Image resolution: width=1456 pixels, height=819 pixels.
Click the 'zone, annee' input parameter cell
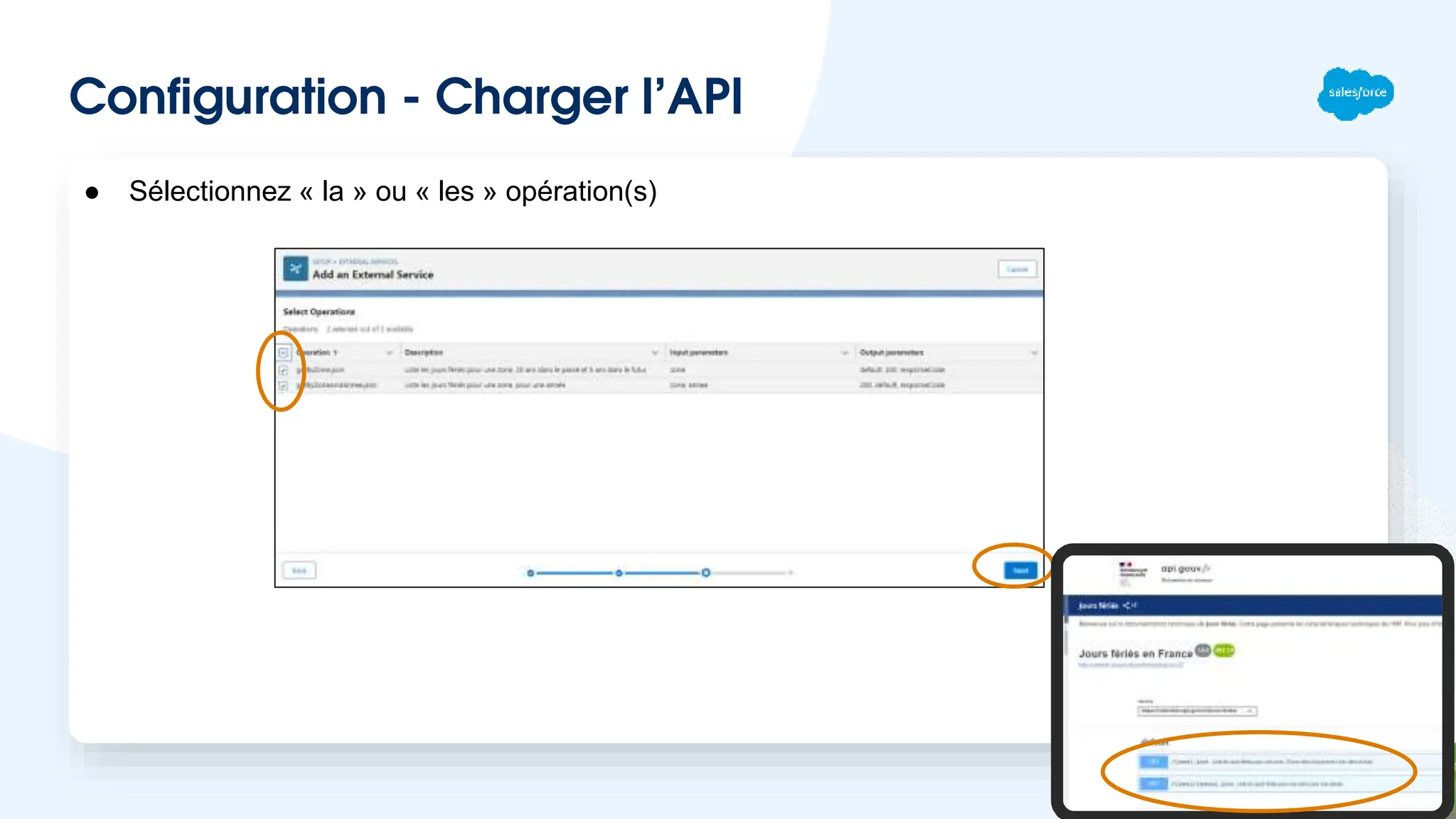[688, 385]
